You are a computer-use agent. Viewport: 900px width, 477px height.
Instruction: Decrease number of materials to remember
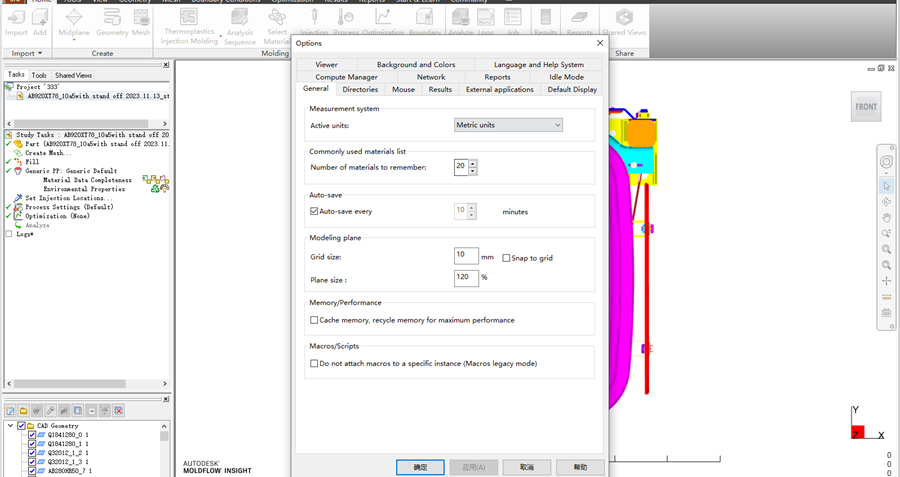click(472, 171)
